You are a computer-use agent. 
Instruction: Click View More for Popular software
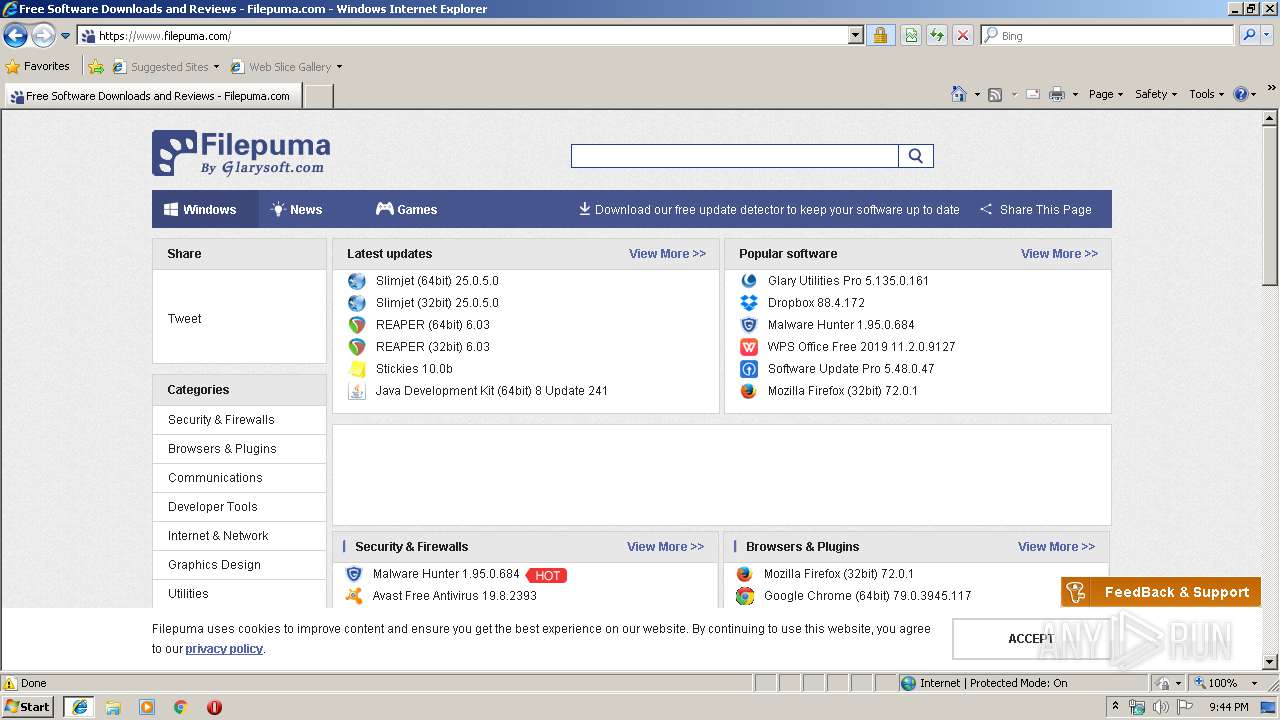(1059, 254)
